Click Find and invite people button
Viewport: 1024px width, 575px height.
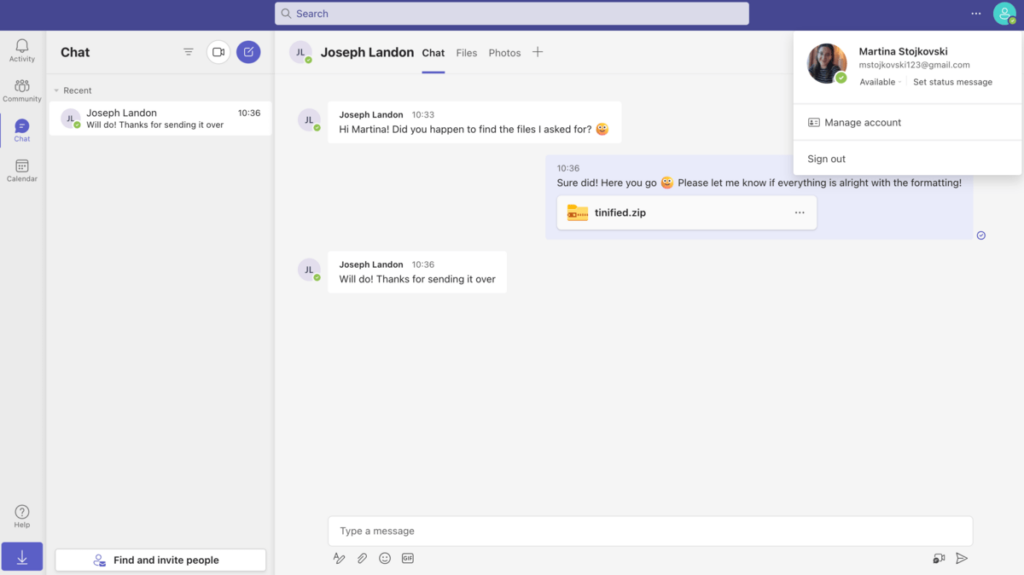pyautogui.click(x=160, y=560)
